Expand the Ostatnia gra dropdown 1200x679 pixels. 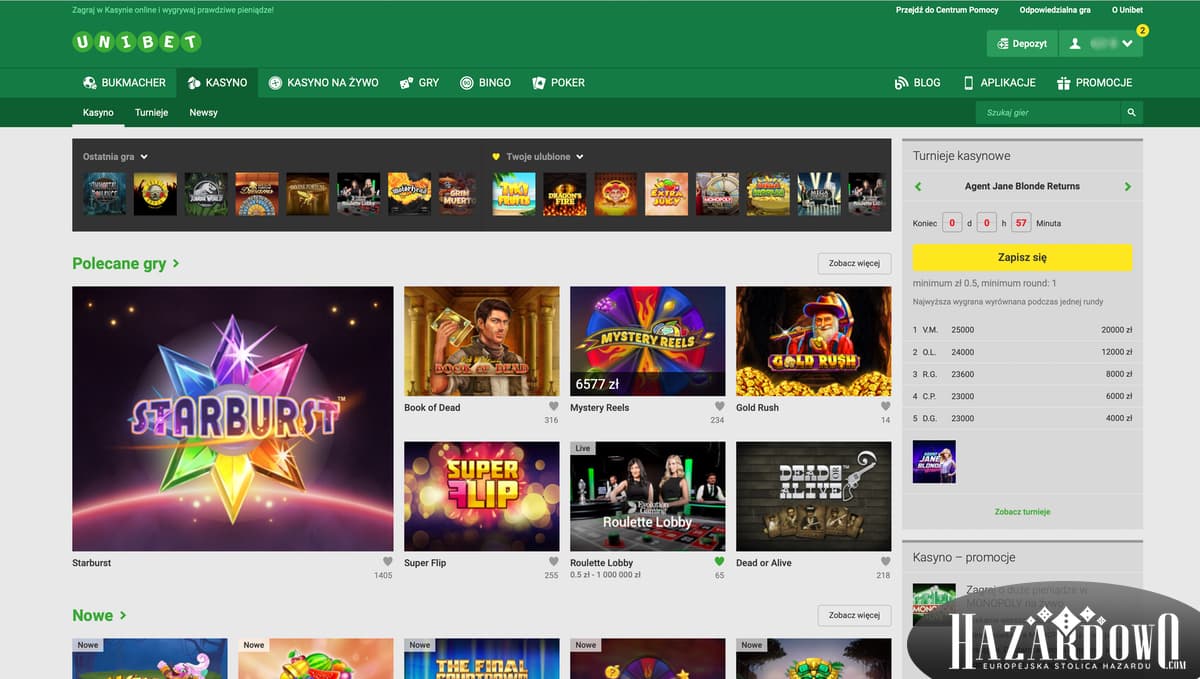click(x=144, y=157)
